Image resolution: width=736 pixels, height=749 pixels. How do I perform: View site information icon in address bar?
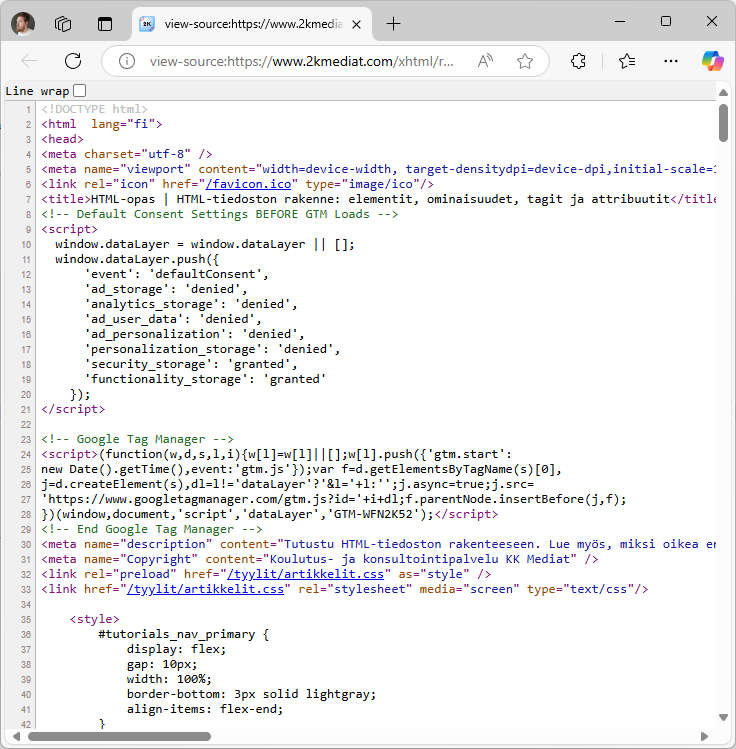tap(127, 61)
